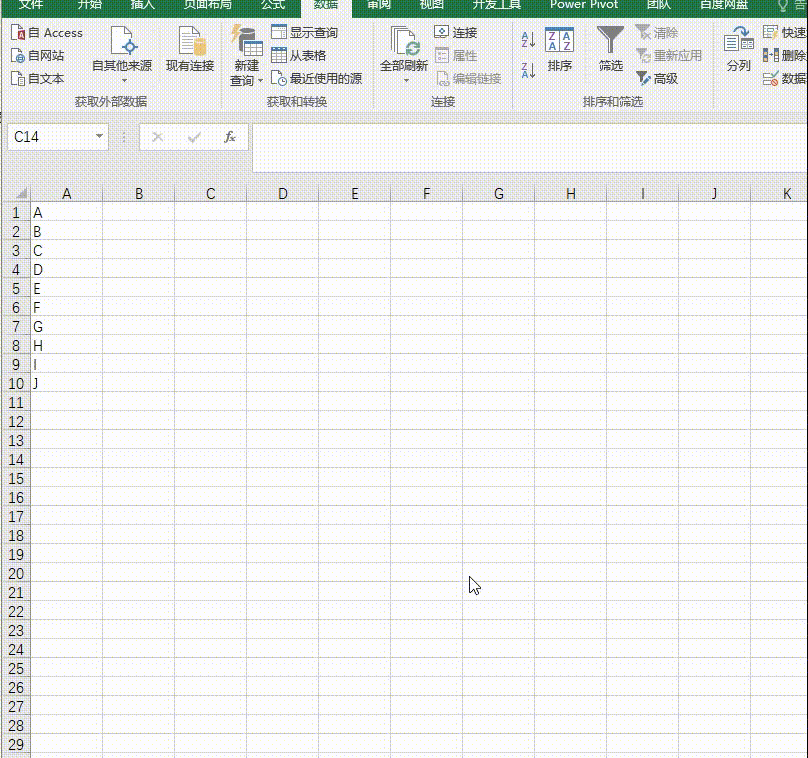The height and width of the screenshot is (758, 808).
Task: Select row 14 header
Action: point(16,460)
